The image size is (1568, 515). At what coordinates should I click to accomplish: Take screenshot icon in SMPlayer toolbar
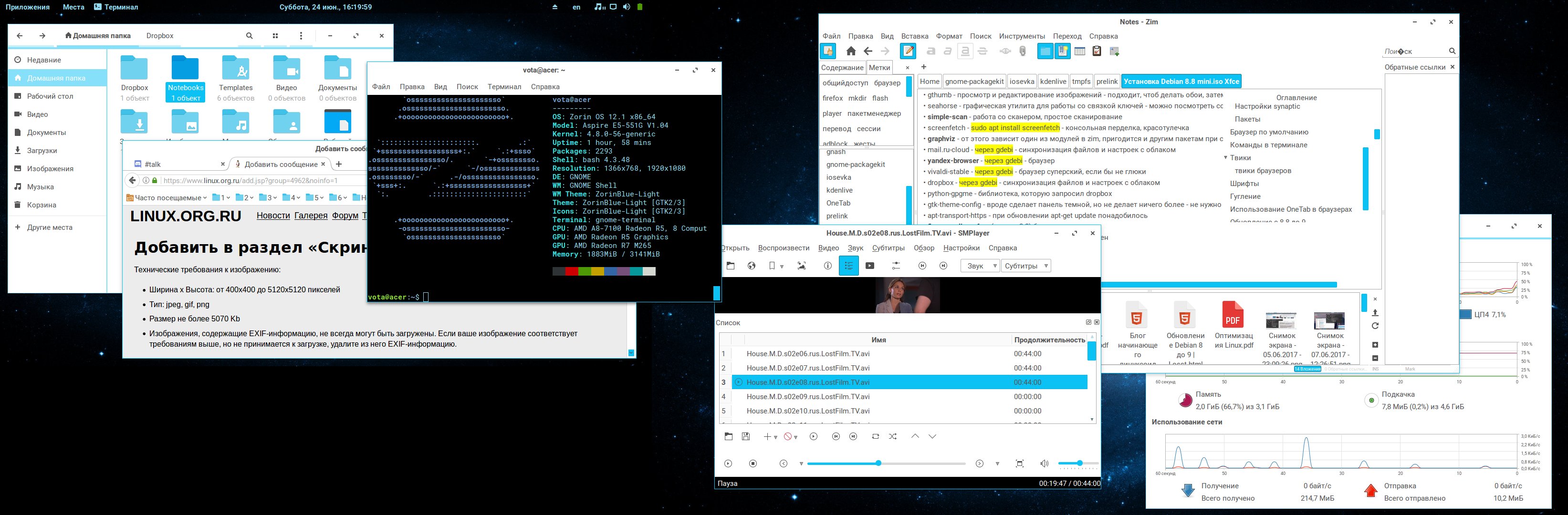[802, 266]
